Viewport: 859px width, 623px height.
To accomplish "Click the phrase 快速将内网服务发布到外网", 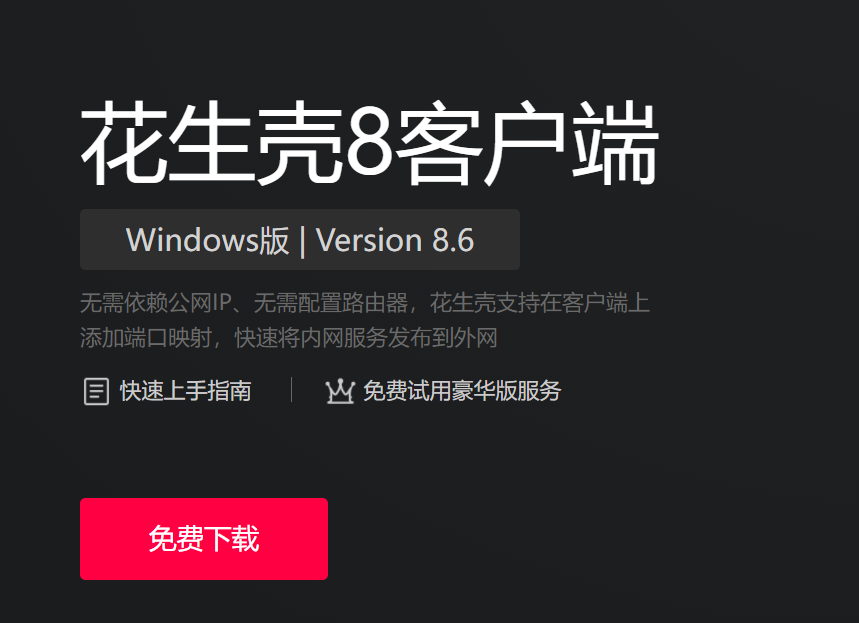I will 366,338.
